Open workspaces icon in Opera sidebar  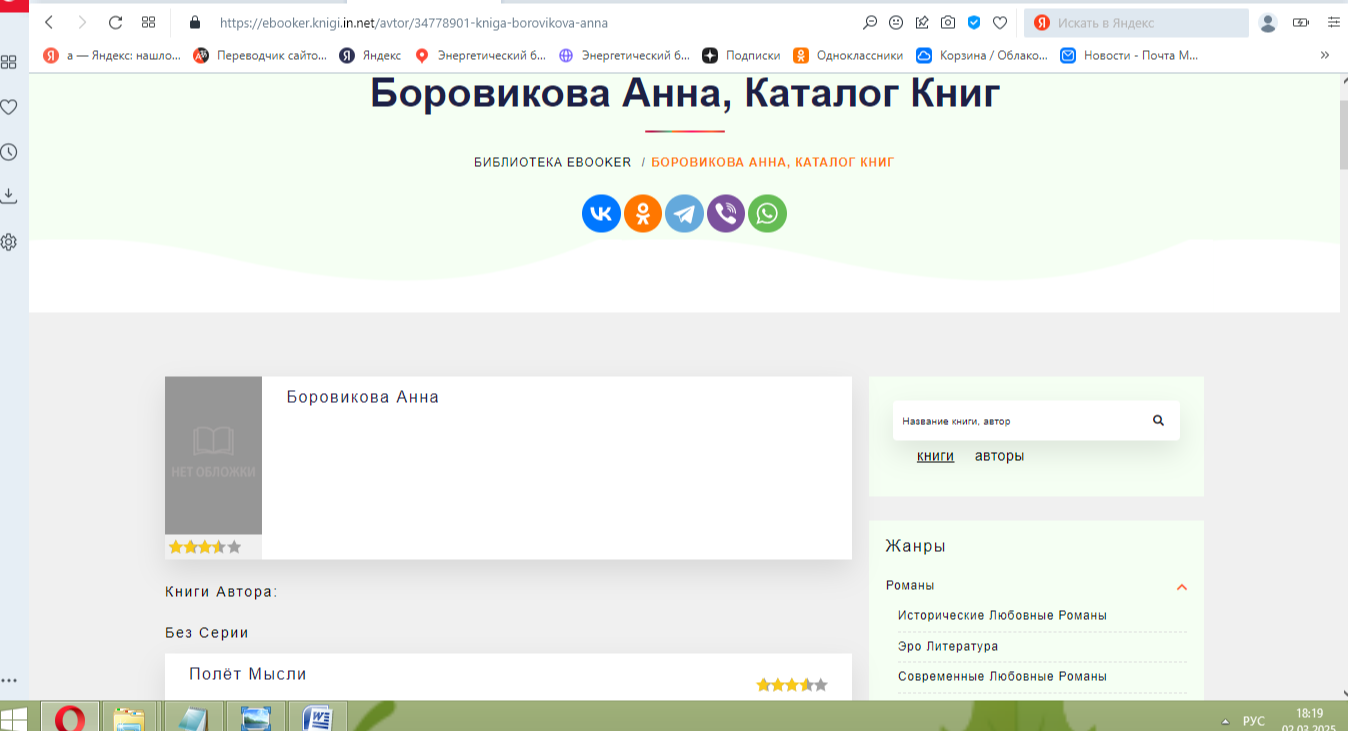coord(8,62)
